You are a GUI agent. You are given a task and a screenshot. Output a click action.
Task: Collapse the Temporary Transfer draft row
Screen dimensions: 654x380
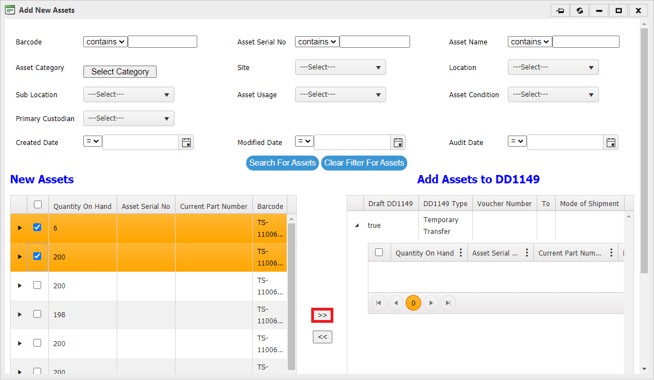click(357, 226)
